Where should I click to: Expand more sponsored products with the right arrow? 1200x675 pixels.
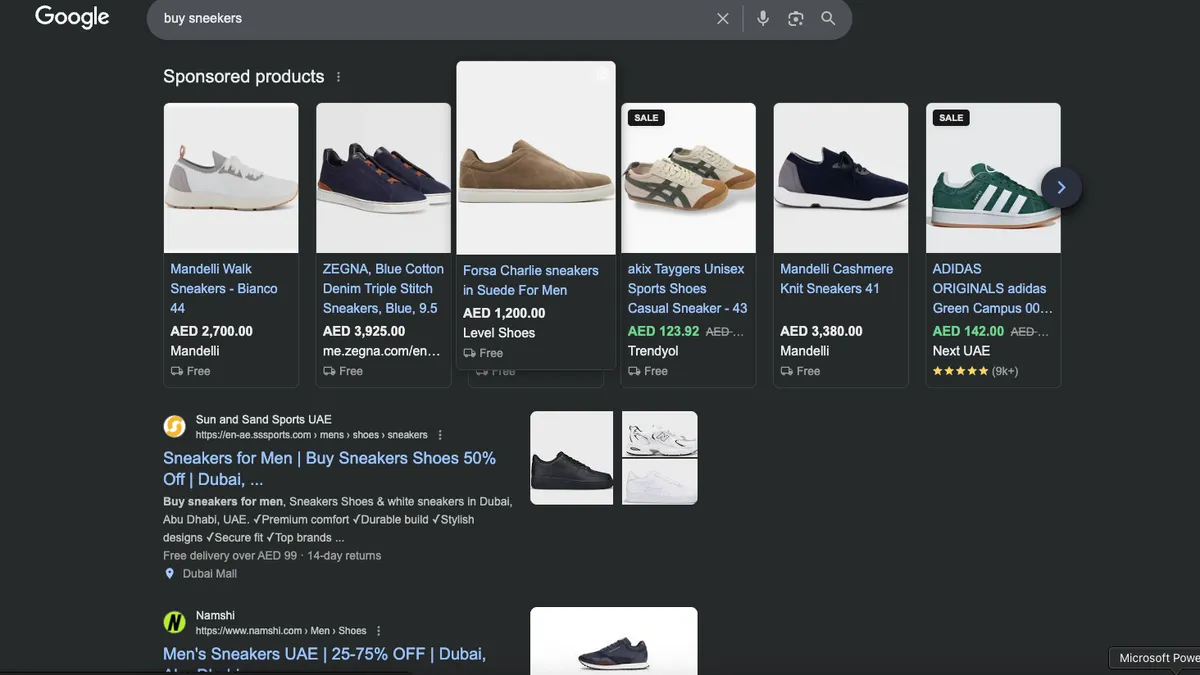[x=1061, y=187]
